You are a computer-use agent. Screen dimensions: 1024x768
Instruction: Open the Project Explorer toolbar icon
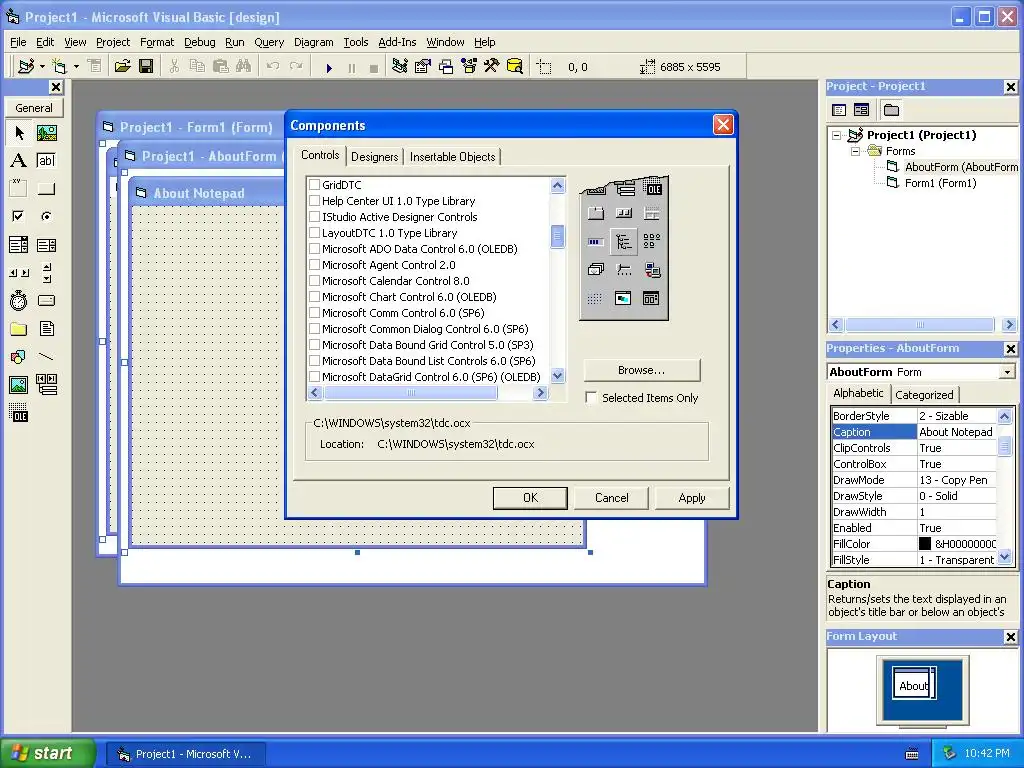[x=400, y=67]
